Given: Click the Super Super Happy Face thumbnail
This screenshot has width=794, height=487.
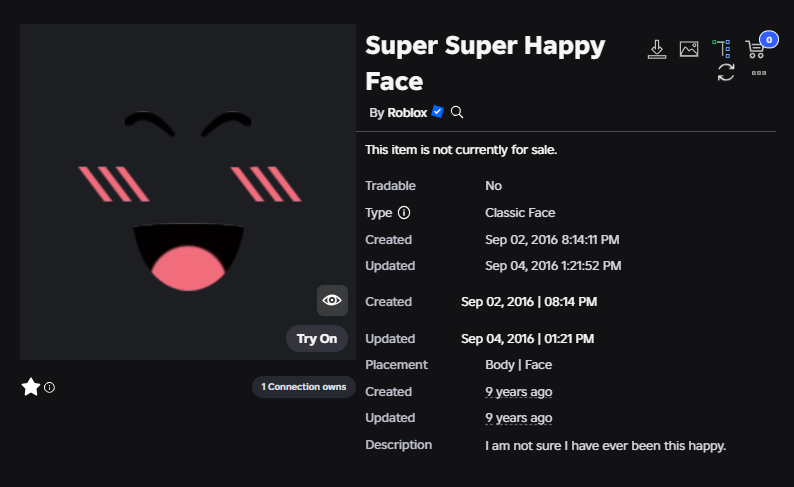Looking at the screenshot, I should (x=188, y=192).
